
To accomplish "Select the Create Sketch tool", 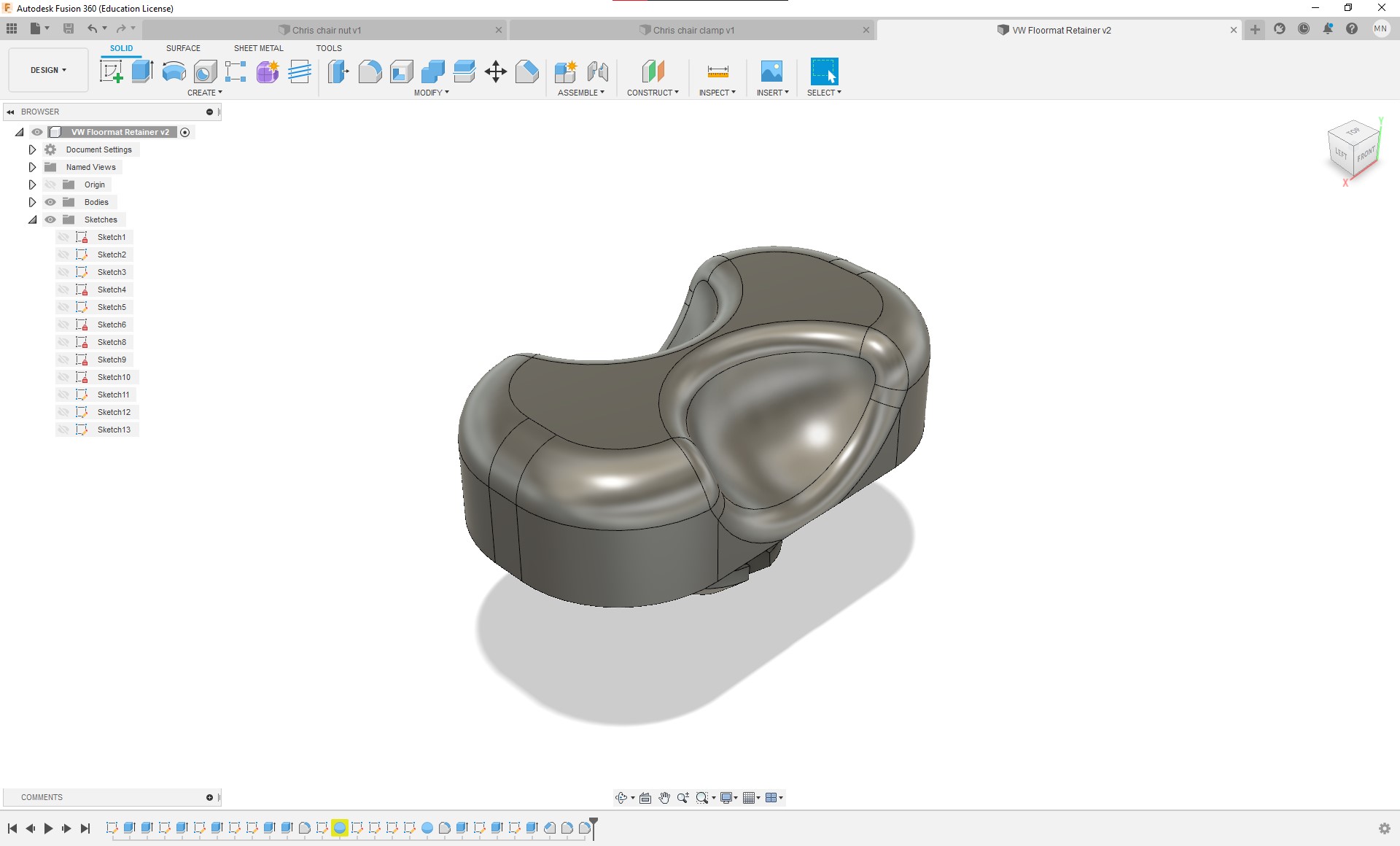I will 111,71.
